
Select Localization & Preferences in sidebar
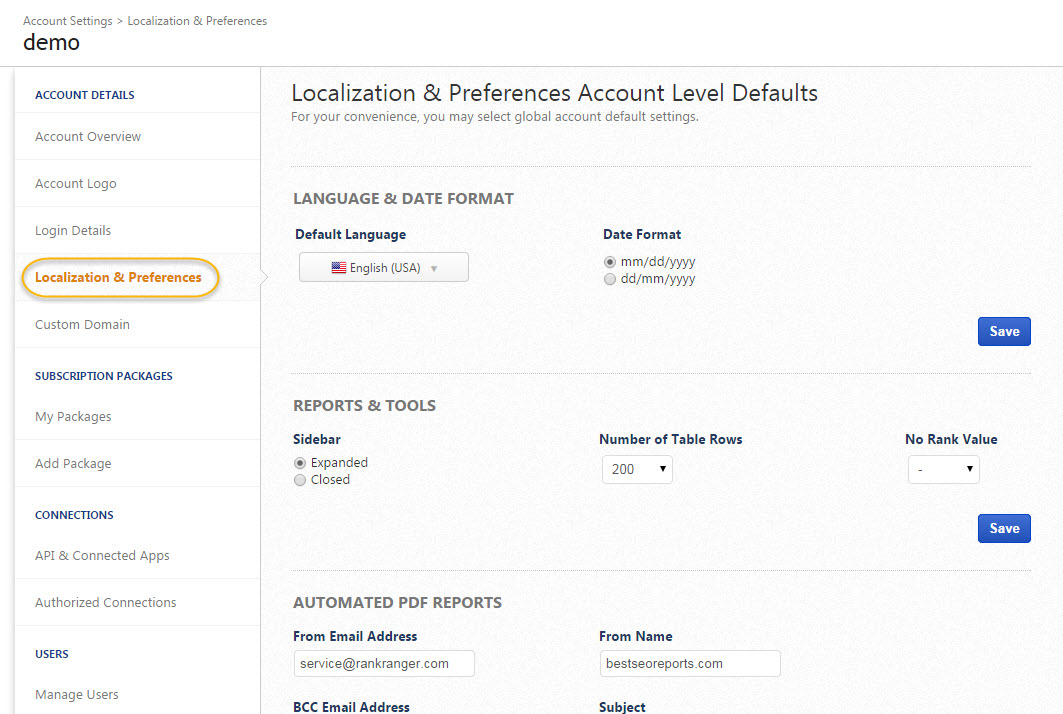118,278
